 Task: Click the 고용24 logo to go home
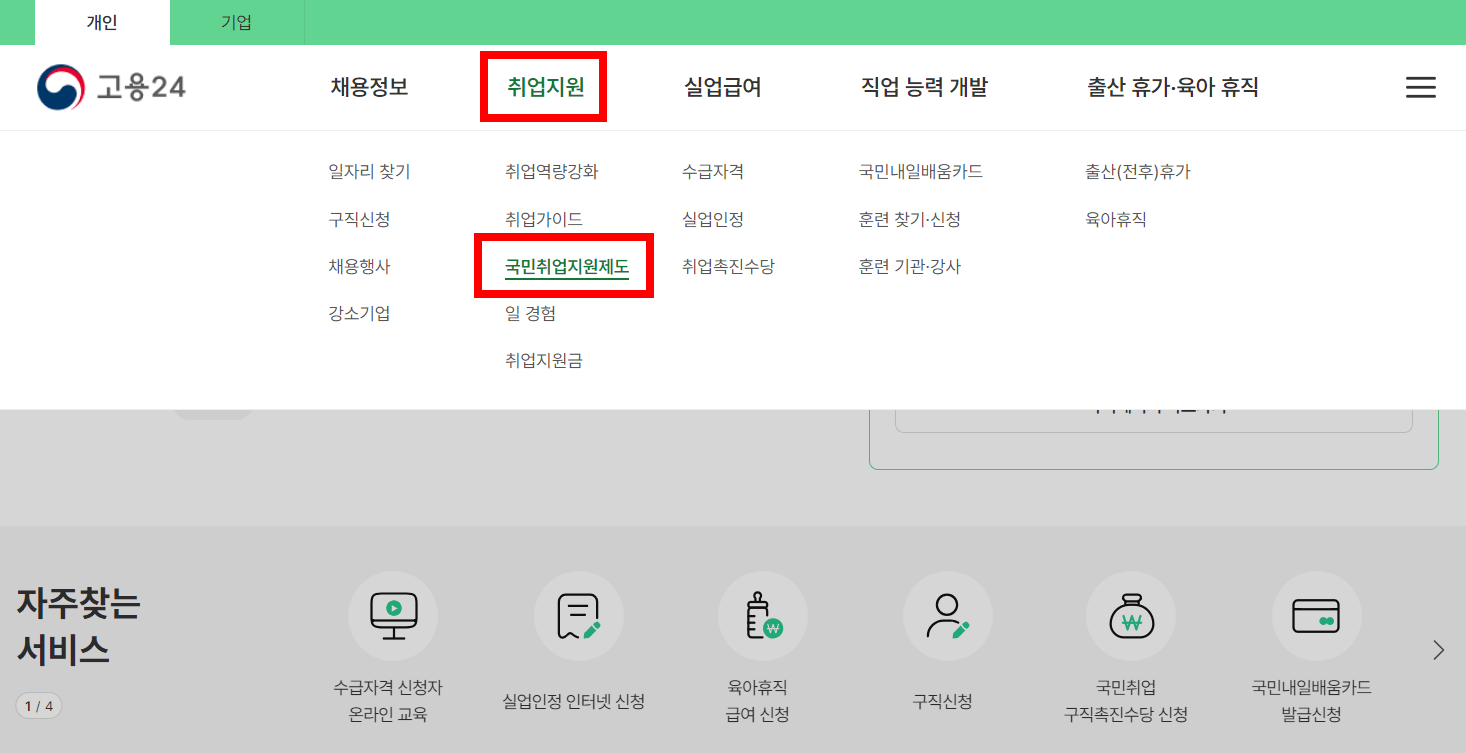(x=110, y=87)
